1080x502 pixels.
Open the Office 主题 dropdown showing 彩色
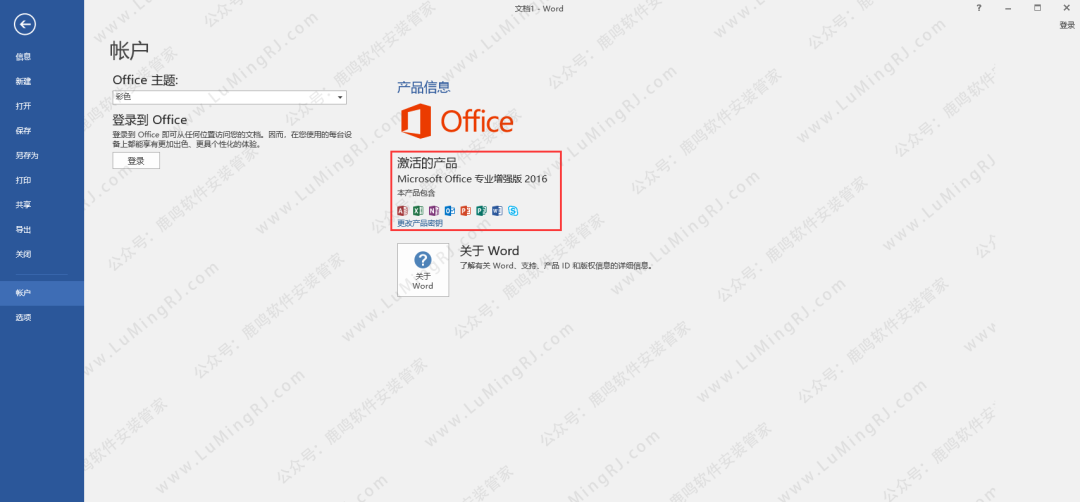[x=229, y=97]
